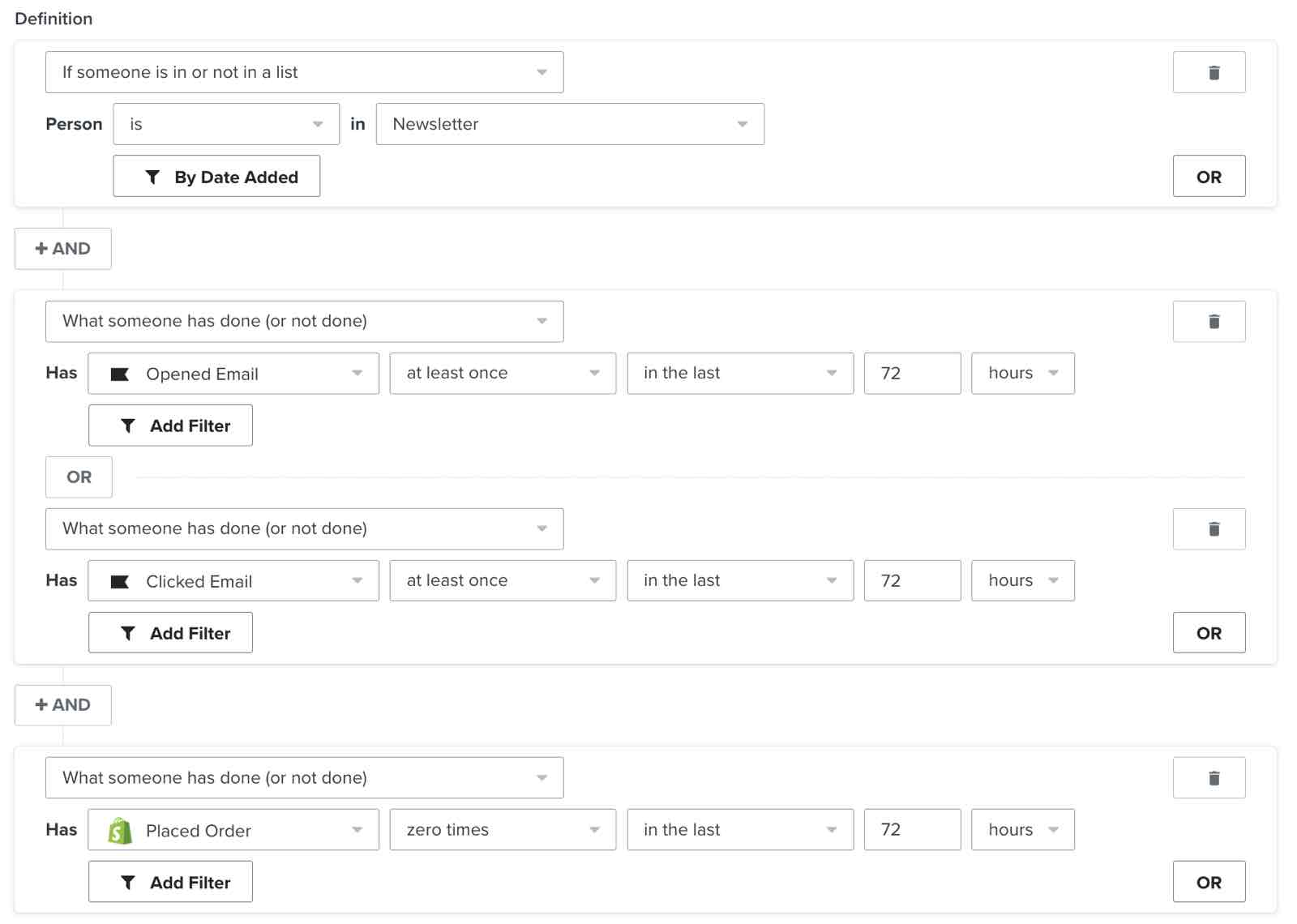The height and width of the screenshot is (924, 1297).
Task: Click the funnel icon on Add Filter under Clicked Email
Action: tap(127, 632)
